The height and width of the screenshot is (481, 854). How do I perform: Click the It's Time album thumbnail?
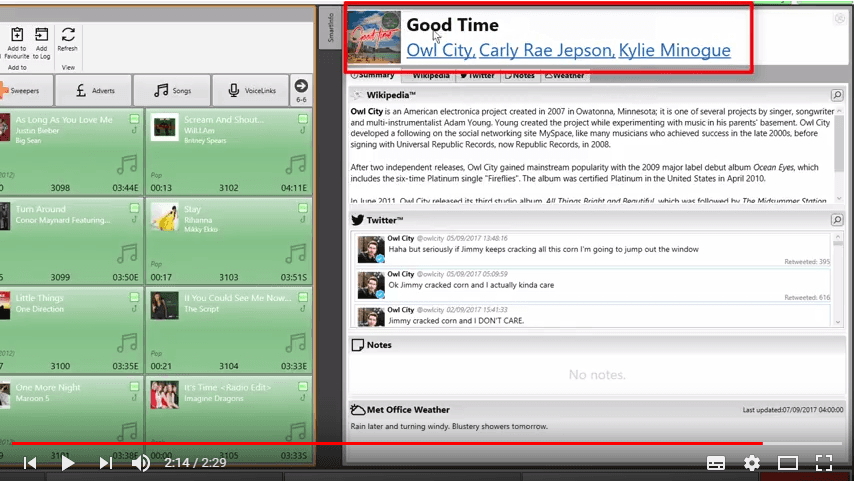click(x=164, y=394)
